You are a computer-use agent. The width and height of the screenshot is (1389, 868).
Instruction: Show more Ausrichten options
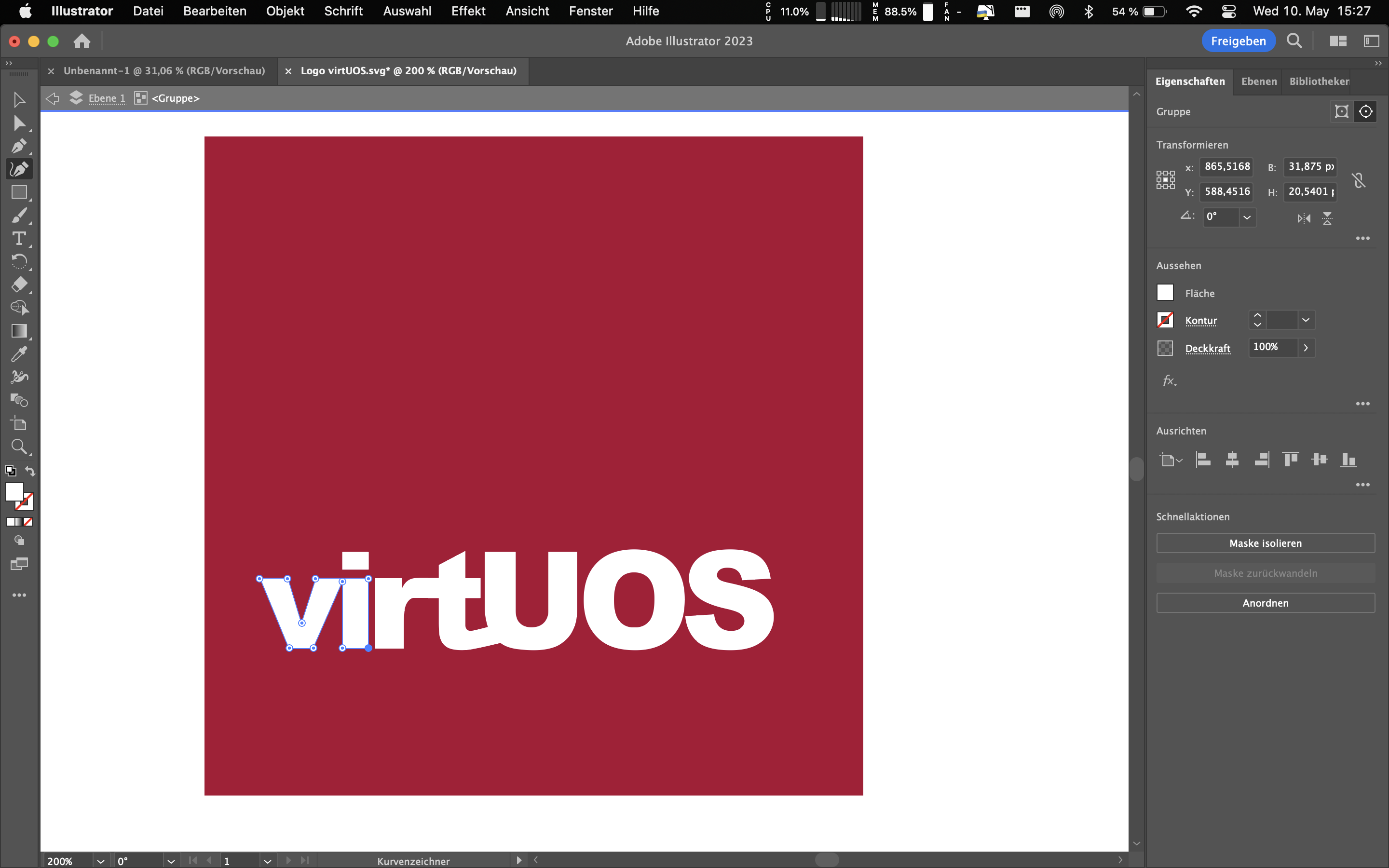(x=1362, y=485)
